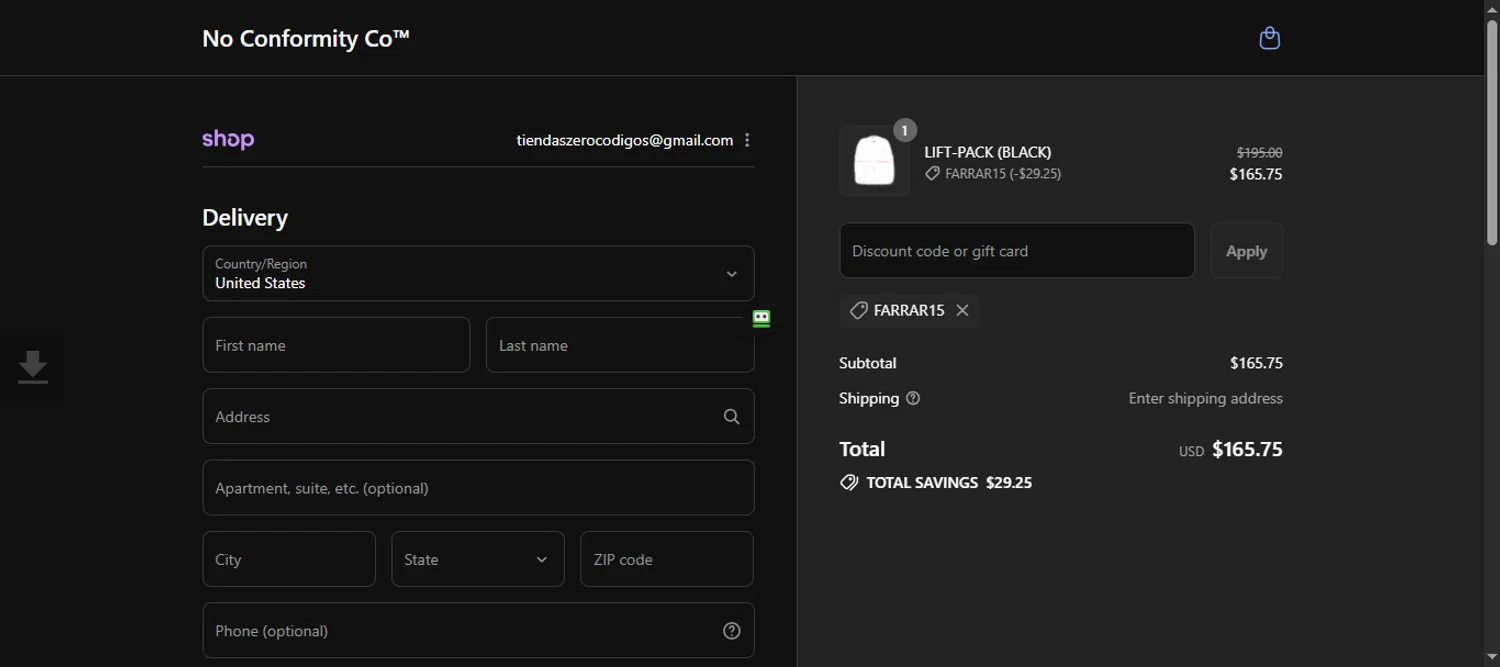Focus the City input field
Viewport: 1500px width, 667px height.
click(289, 559)
